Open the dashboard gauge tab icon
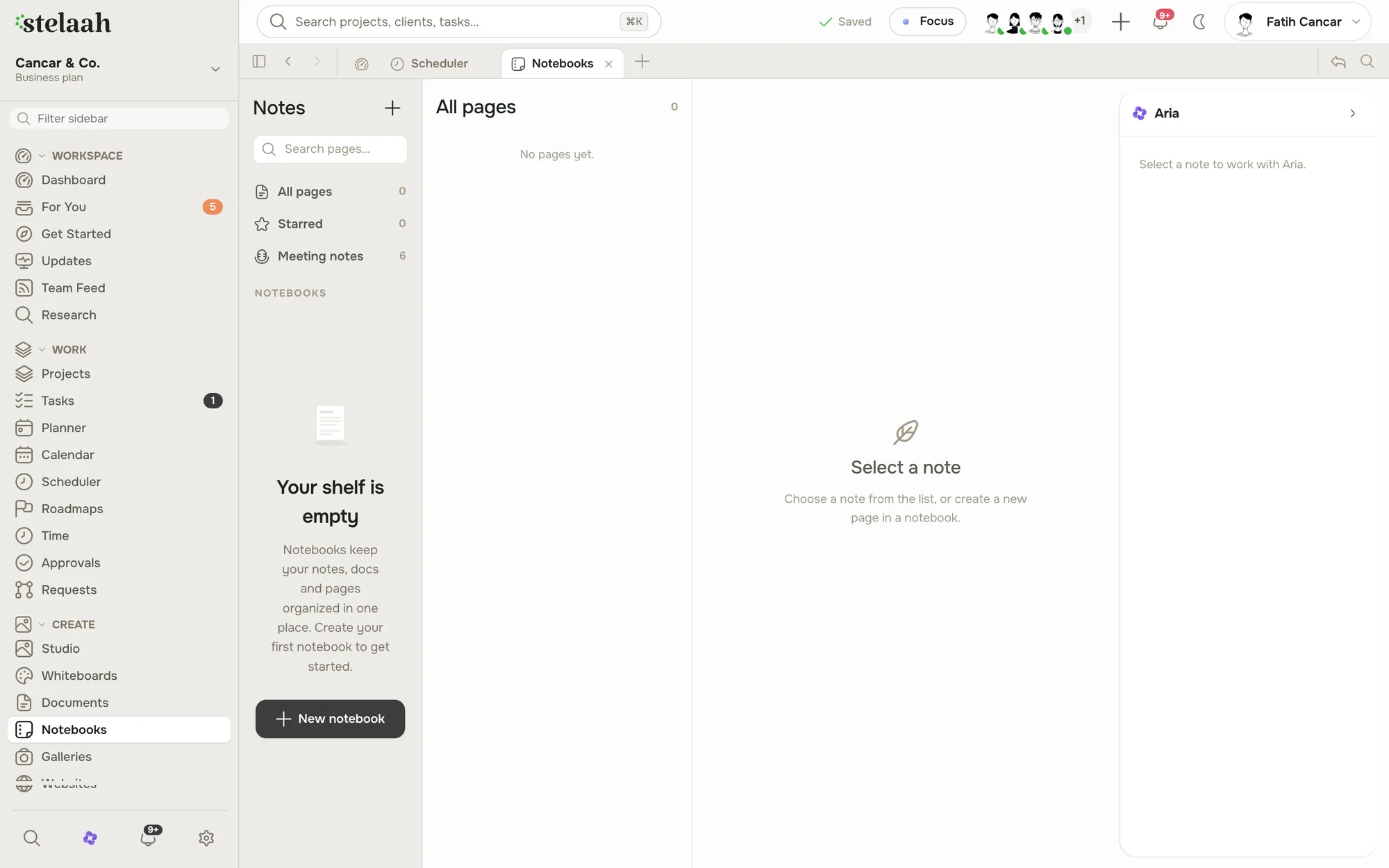 tap(361, 64)
